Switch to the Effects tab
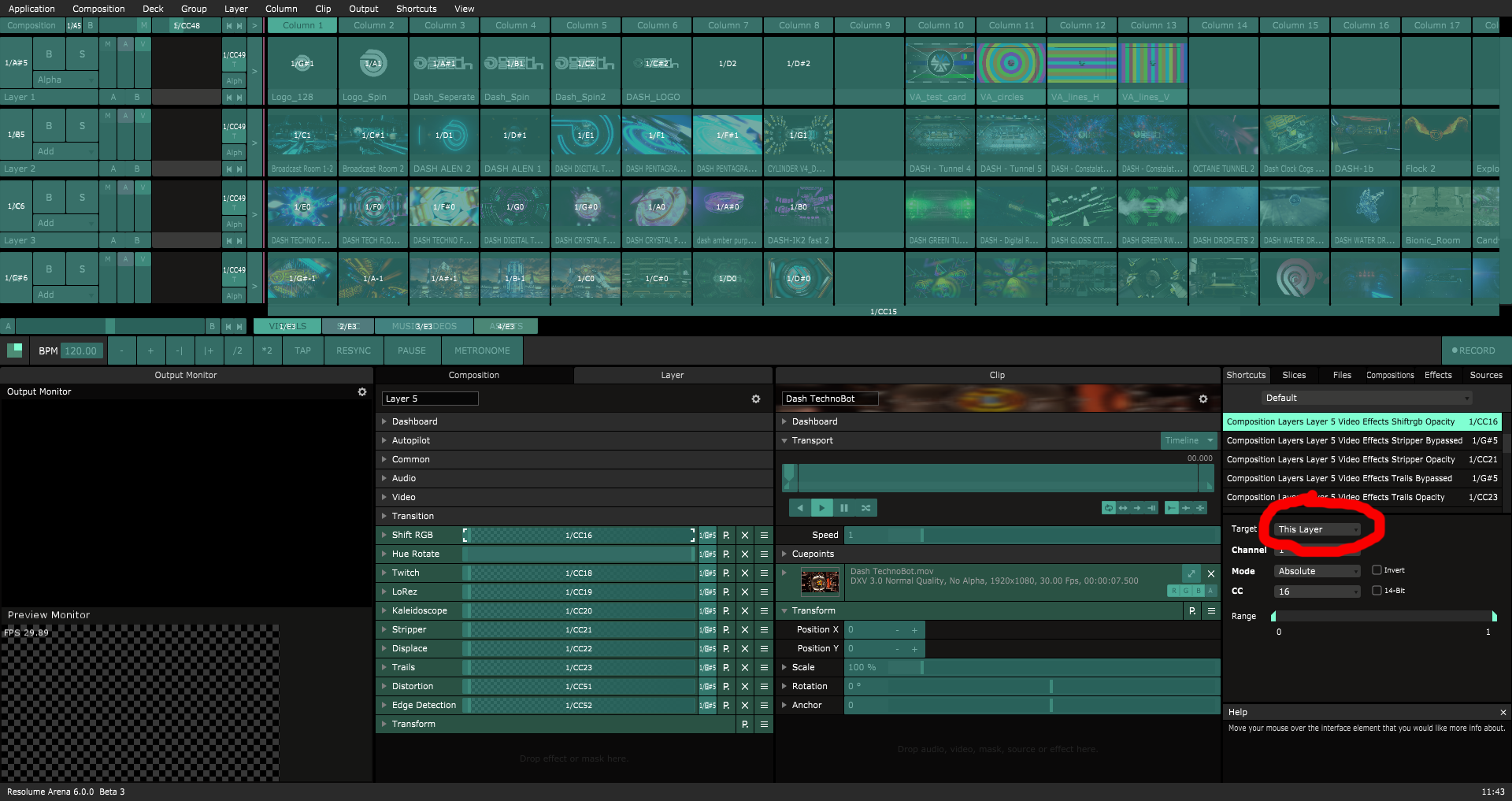The width and height of the screenshot is (1512, 801). [x=1437, y=375]
